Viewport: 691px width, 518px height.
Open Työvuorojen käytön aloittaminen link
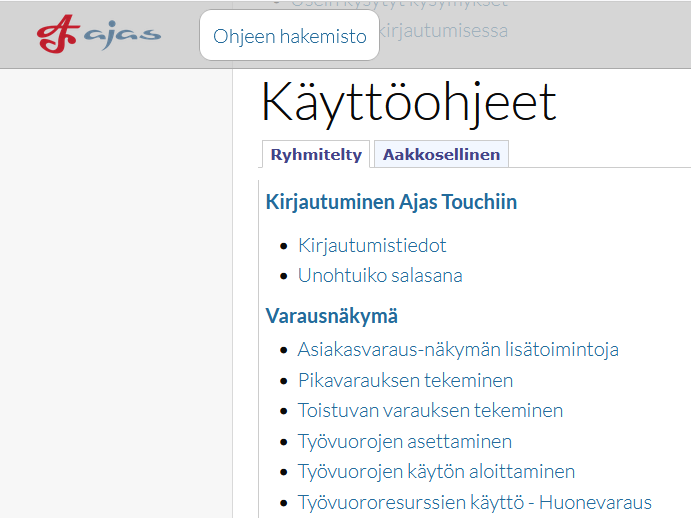pos(436,472)
